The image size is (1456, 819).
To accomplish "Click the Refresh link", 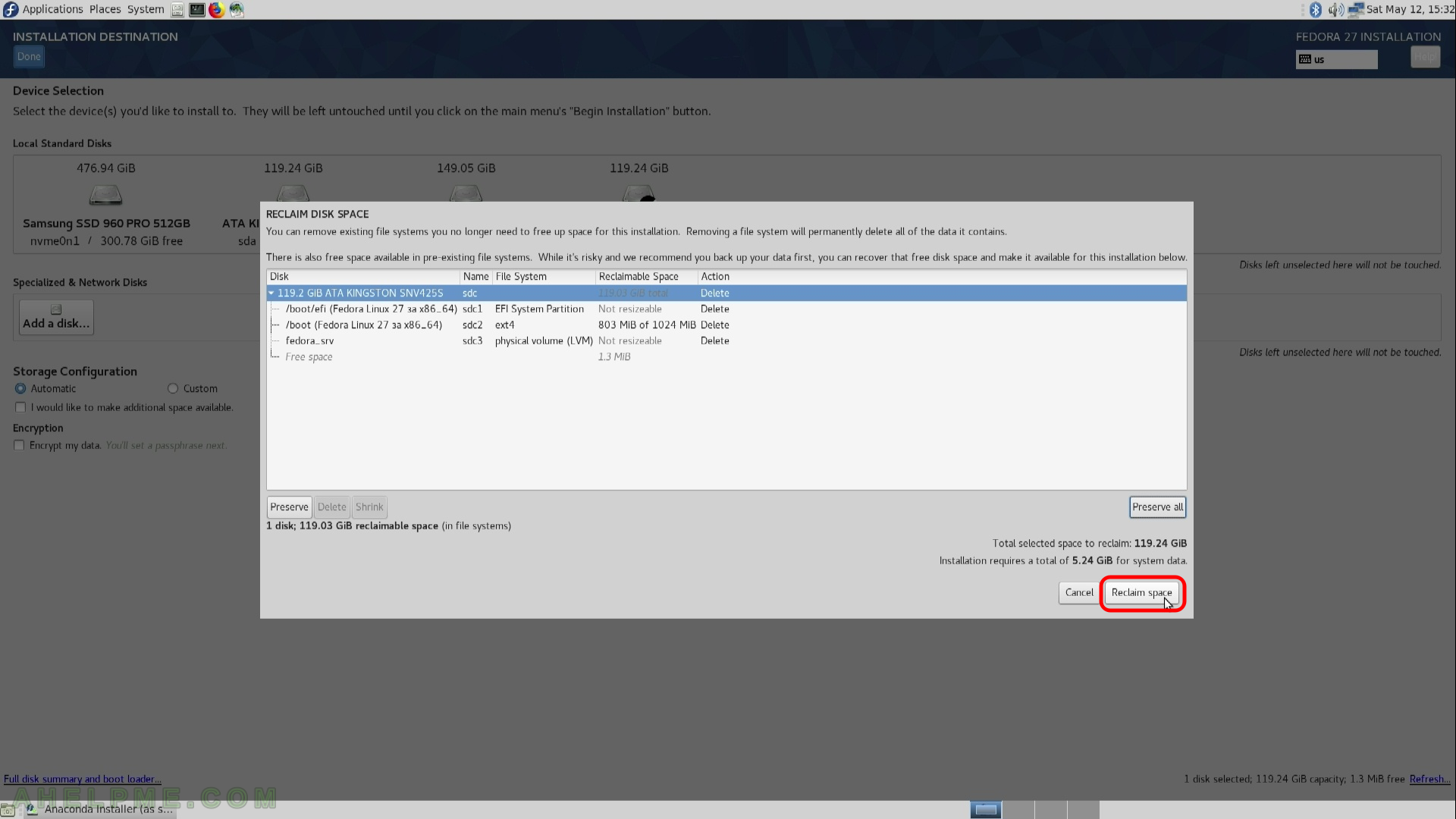I will point(1429,779).
